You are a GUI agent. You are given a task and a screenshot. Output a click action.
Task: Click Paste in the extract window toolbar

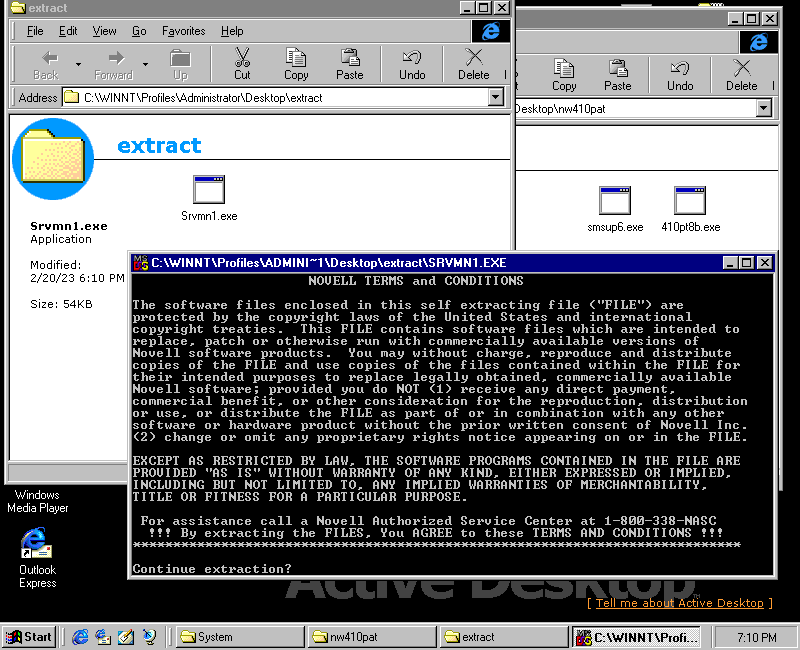[349, 64]
